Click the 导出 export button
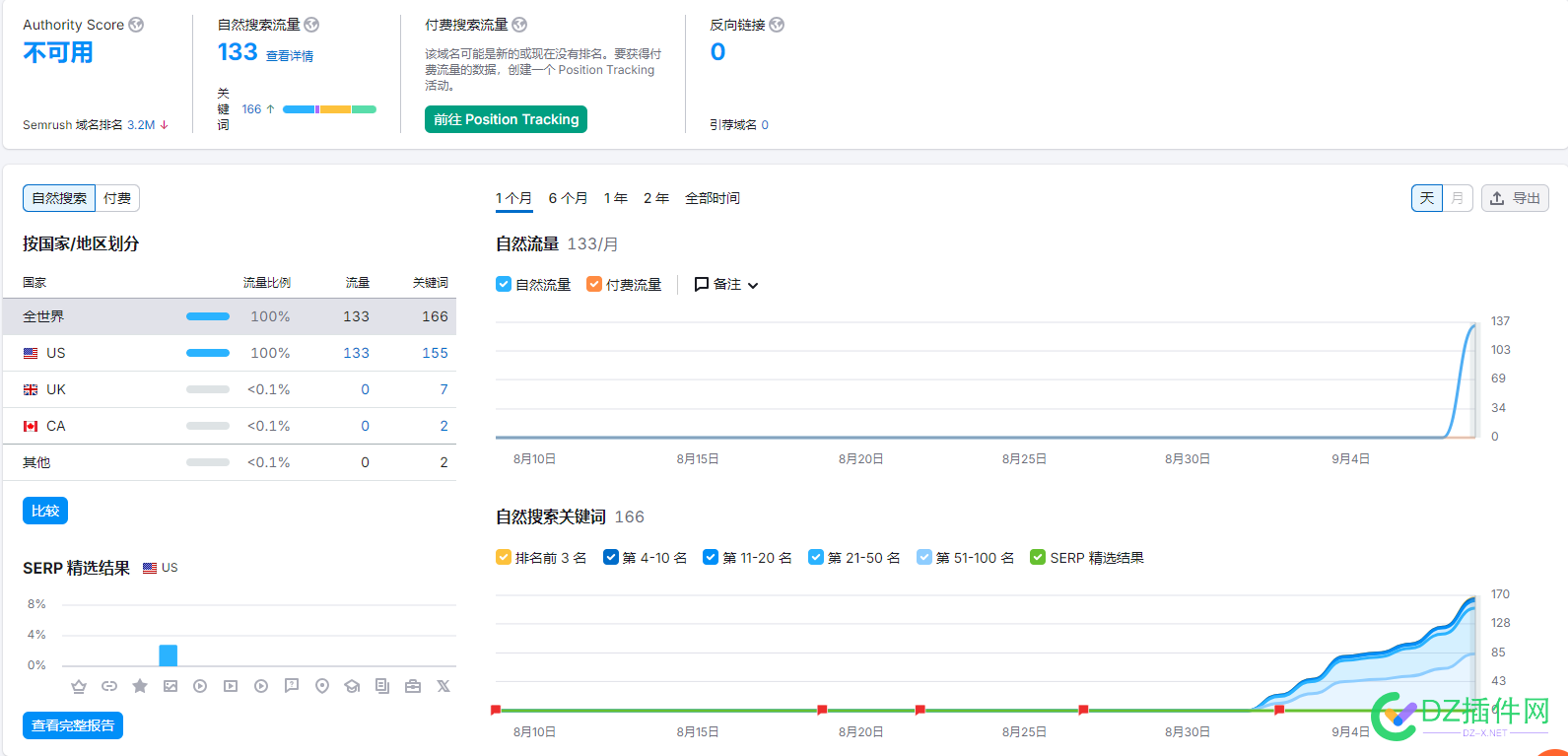Viewport: 1568px width, 756px height. 1515,198
